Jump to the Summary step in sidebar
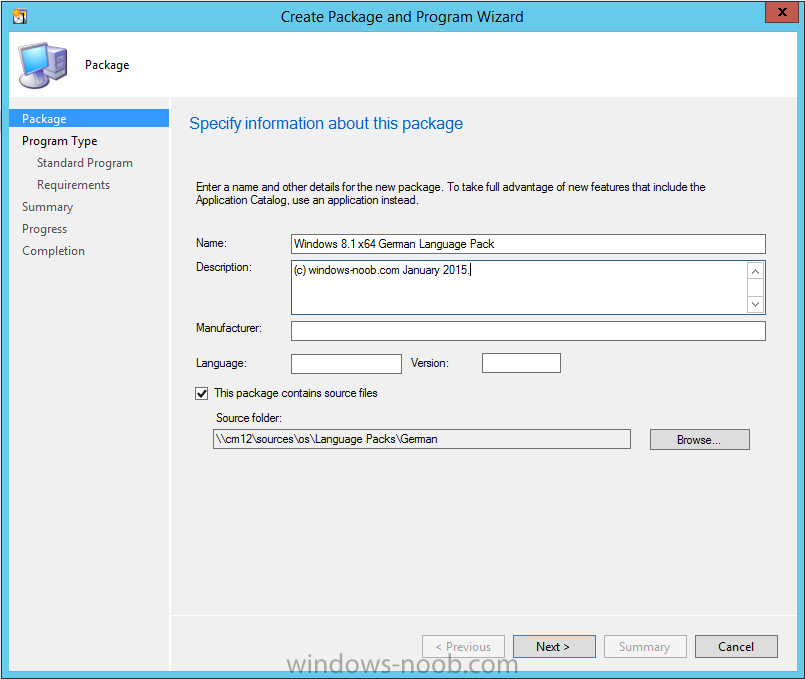 pyautogui.click(x=47, y=207)
